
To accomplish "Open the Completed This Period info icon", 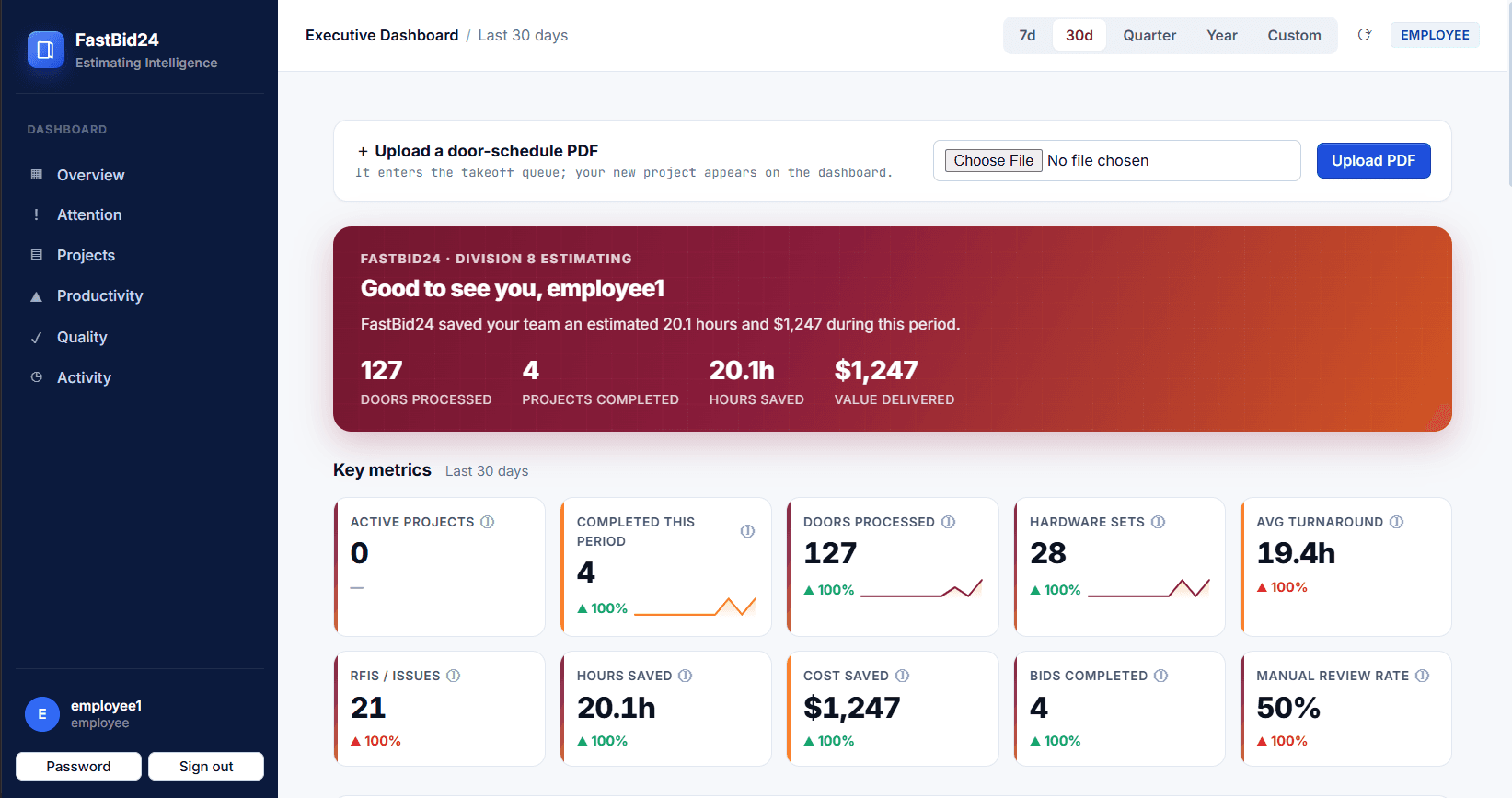I will coord(747,531).
